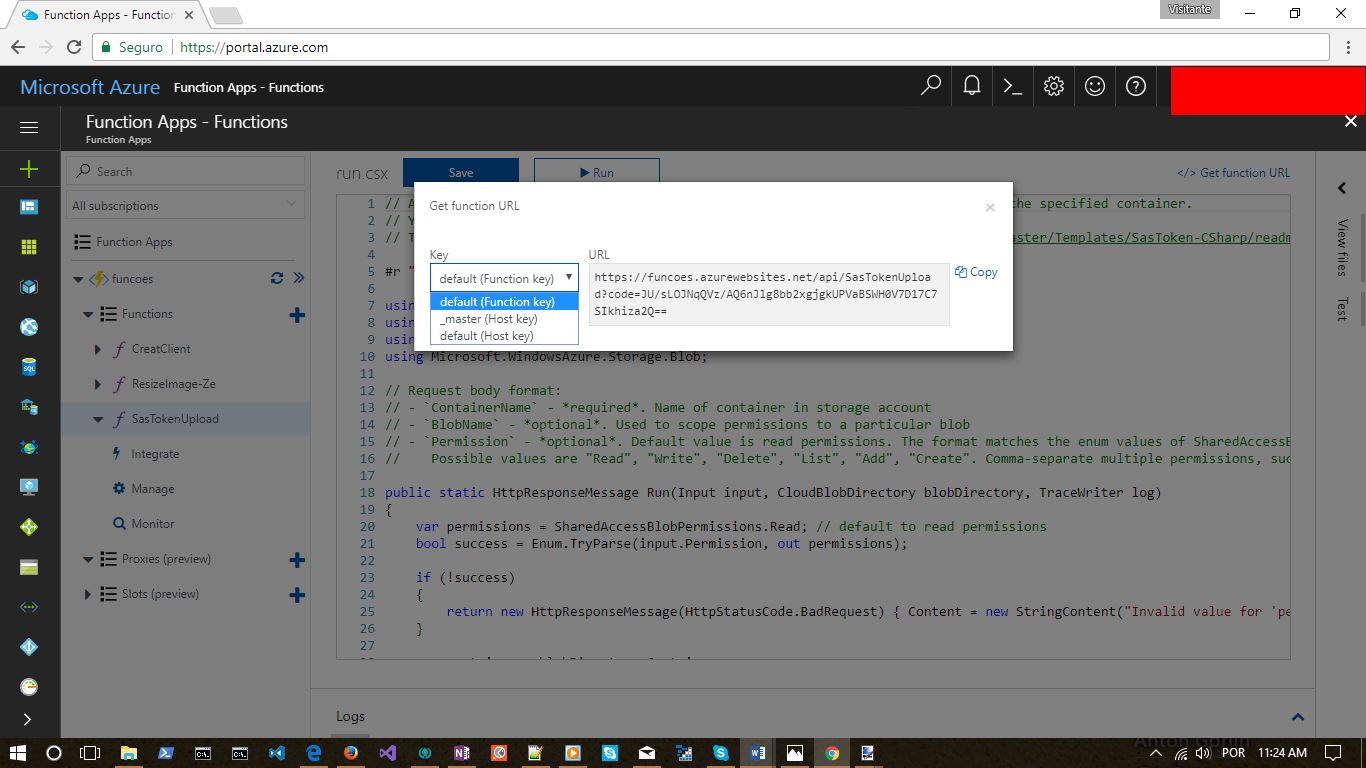
Task: Add new function with Functions plus icon
Action: tap(297, 315)
